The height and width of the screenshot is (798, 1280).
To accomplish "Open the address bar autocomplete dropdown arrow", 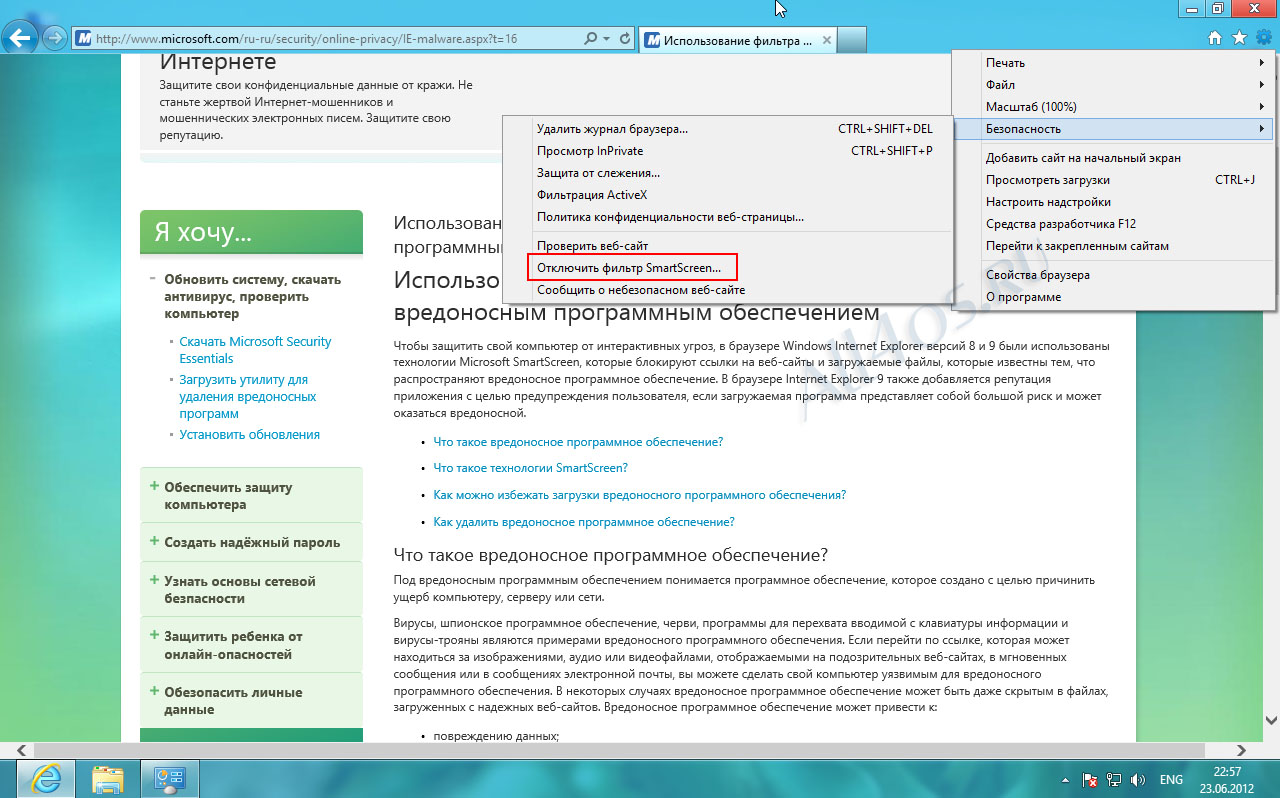I will (x=606, y=38).
